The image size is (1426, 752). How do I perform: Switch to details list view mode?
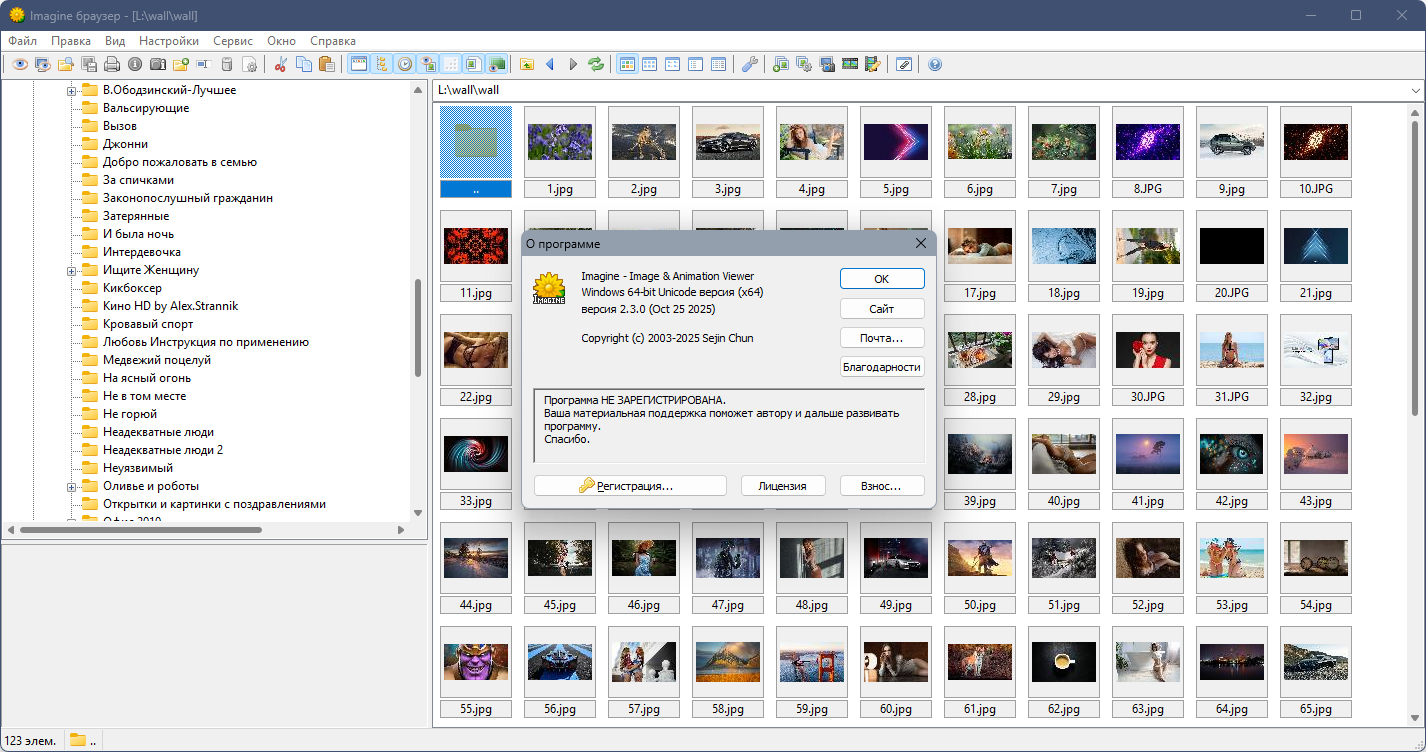click(718, 64)
